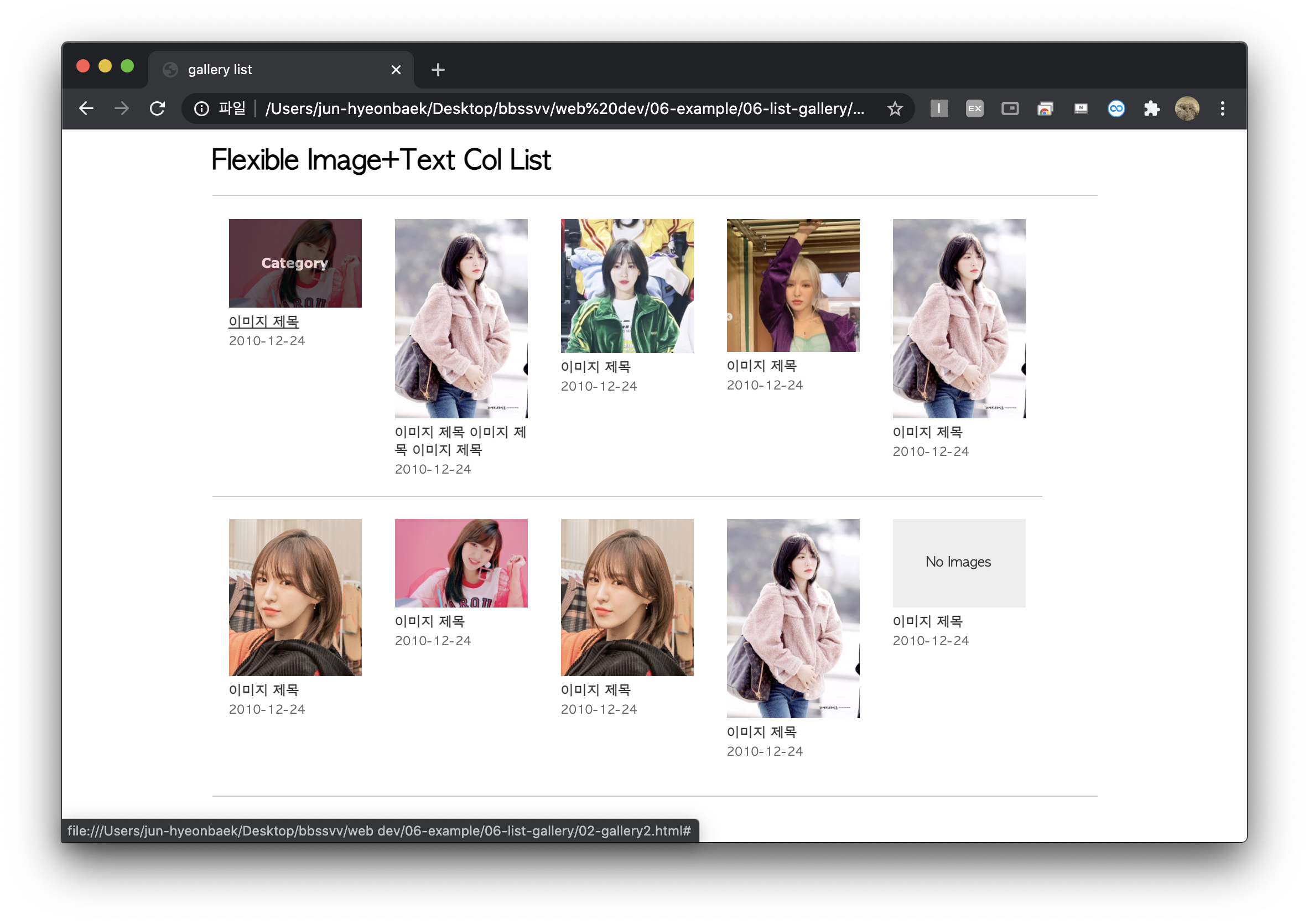The height and width of the screenshot is (924, 1309).
Task: Bookmark this page with the star icon
Action: tap(895, 108)
